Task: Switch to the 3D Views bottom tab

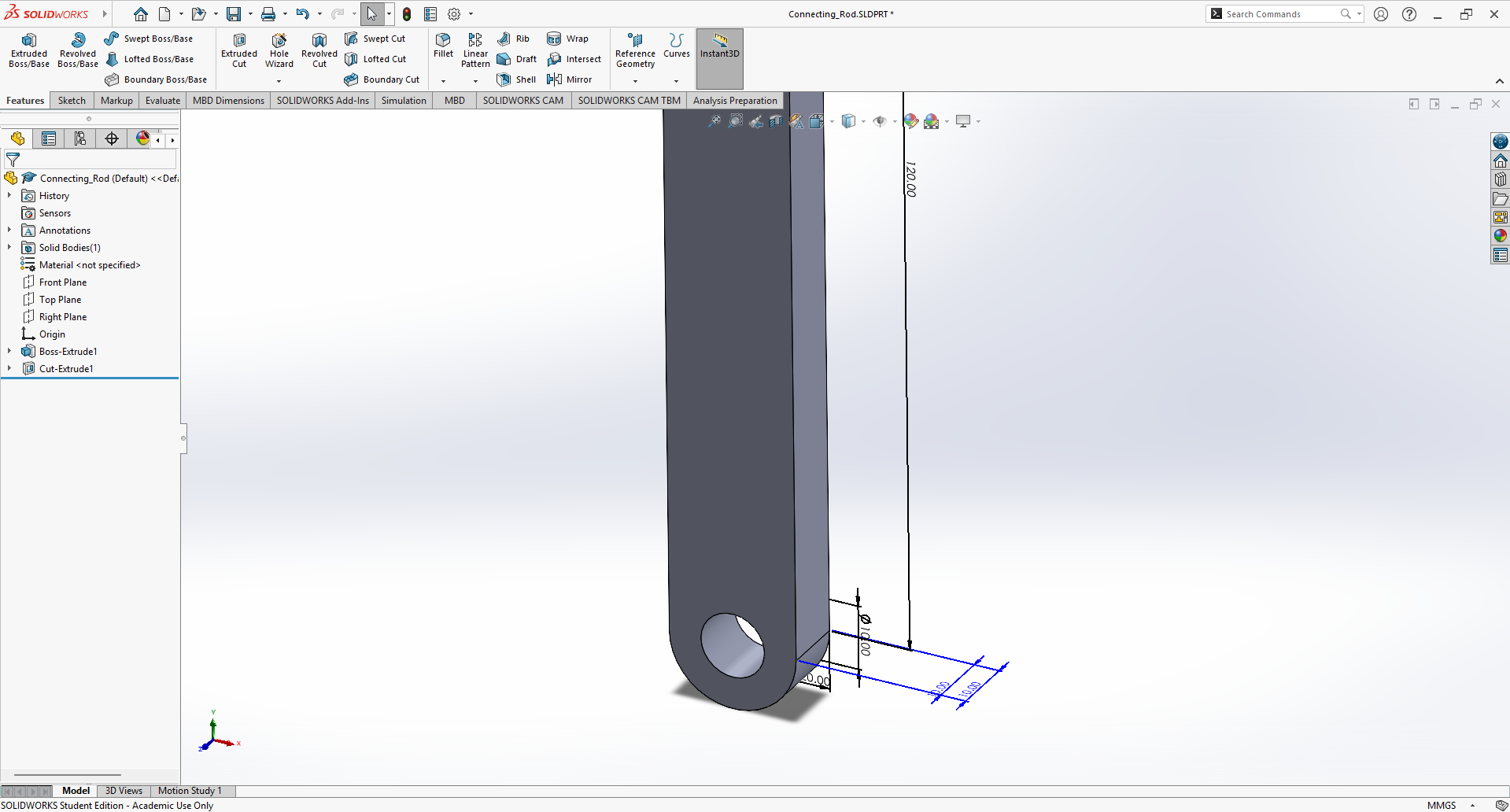Action: pos(124,791)
